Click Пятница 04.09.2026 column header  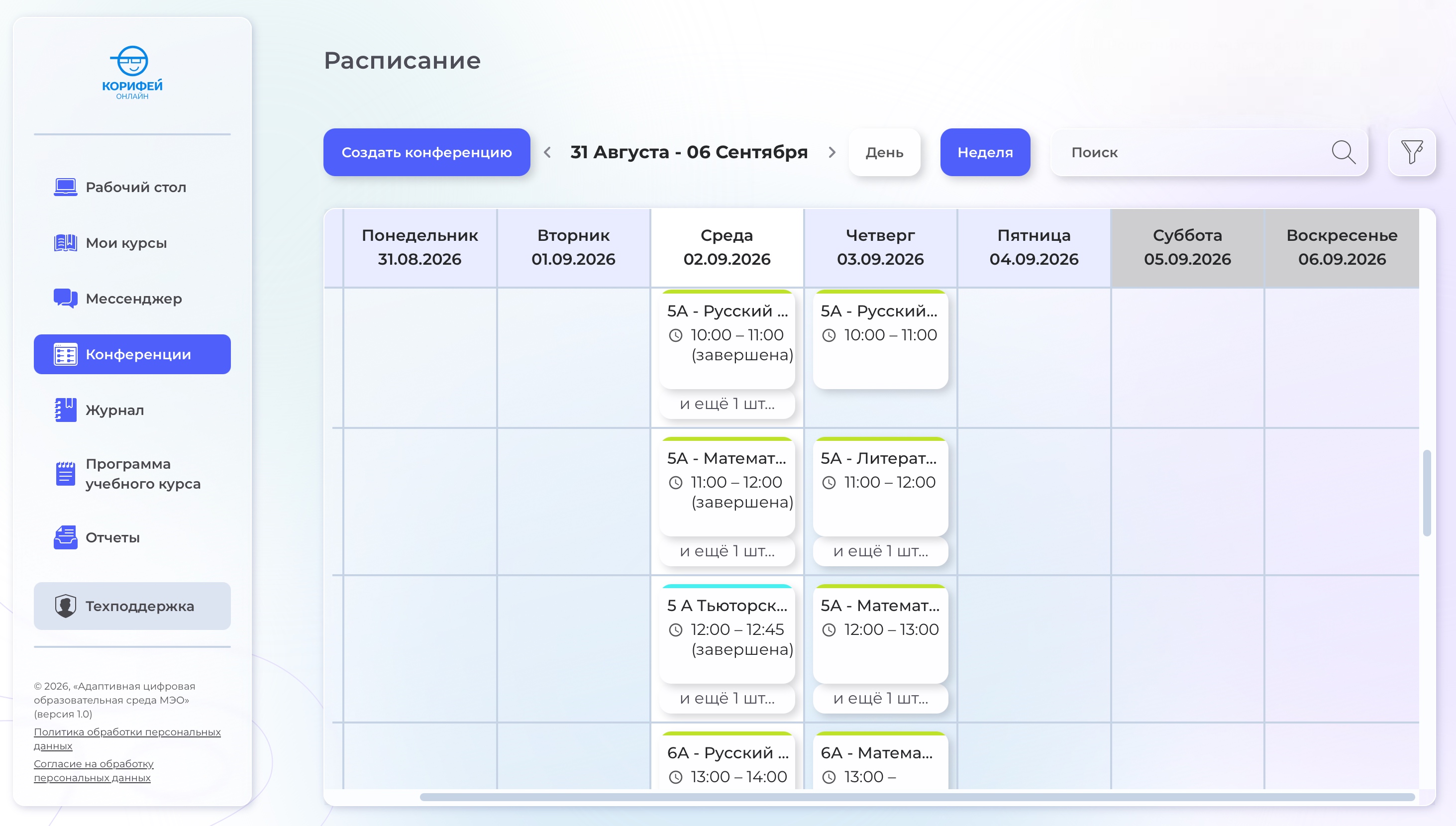1034,247
